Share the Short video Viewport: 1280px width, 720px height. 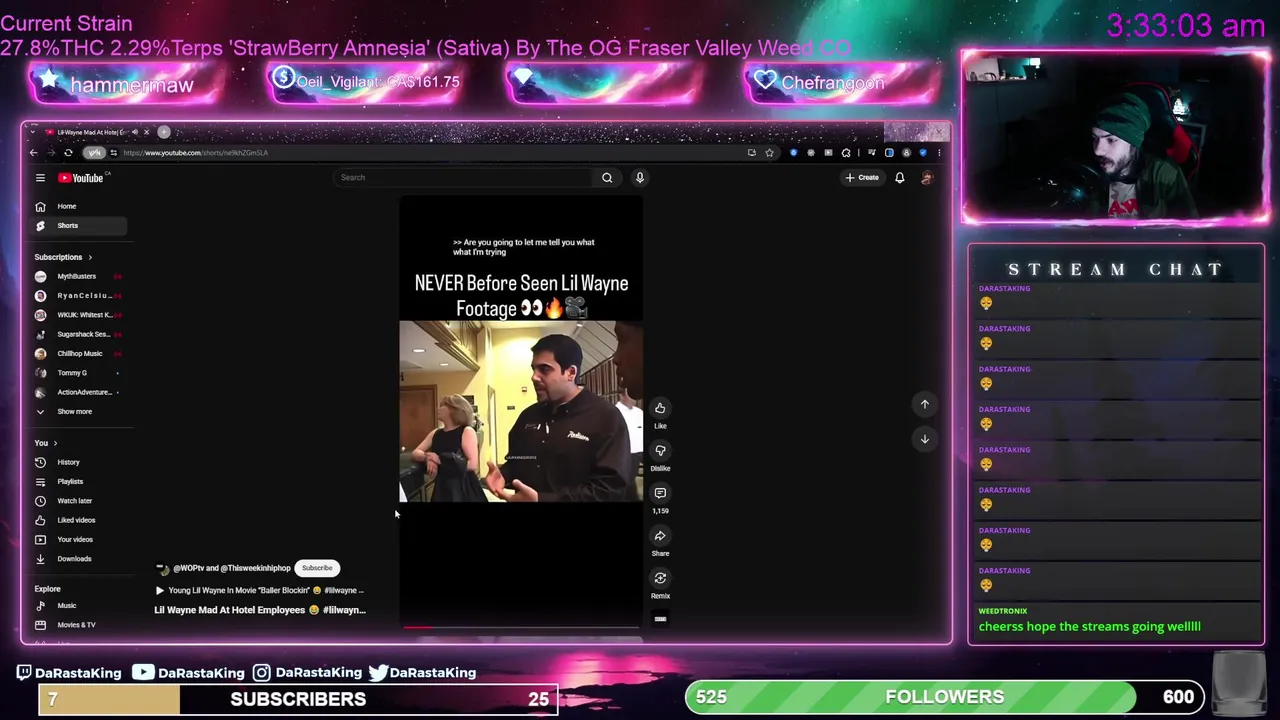(660, 536)
